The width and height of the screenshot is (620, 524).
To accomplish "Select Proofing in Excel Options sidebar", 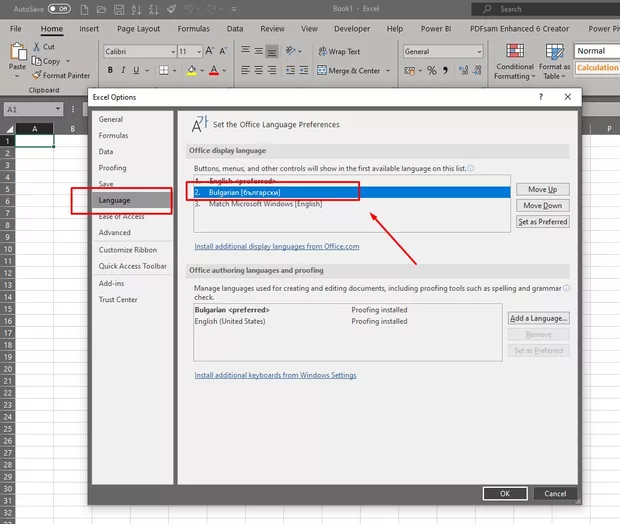I will coord(113,168).
